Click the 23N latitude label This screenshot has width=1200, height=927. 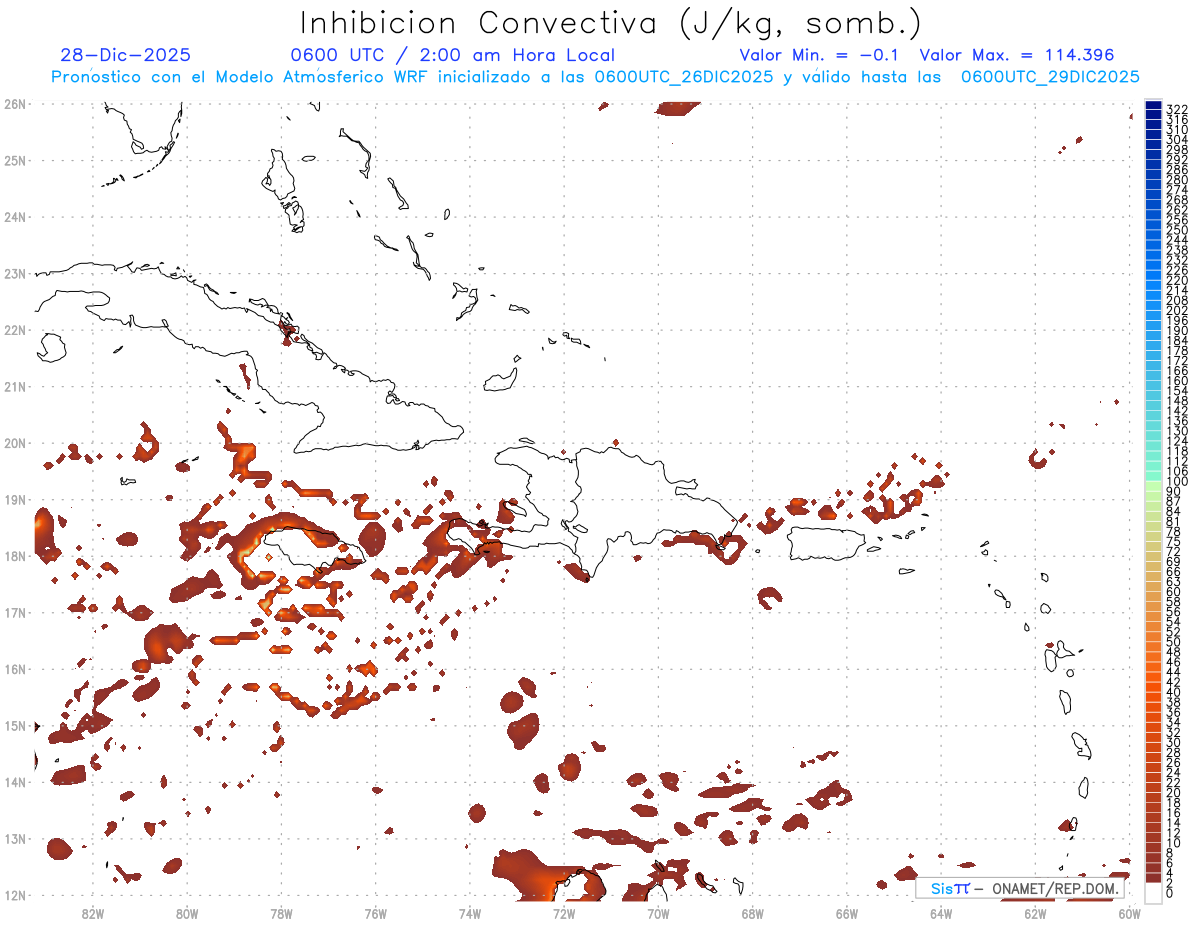tap(15, 273)
